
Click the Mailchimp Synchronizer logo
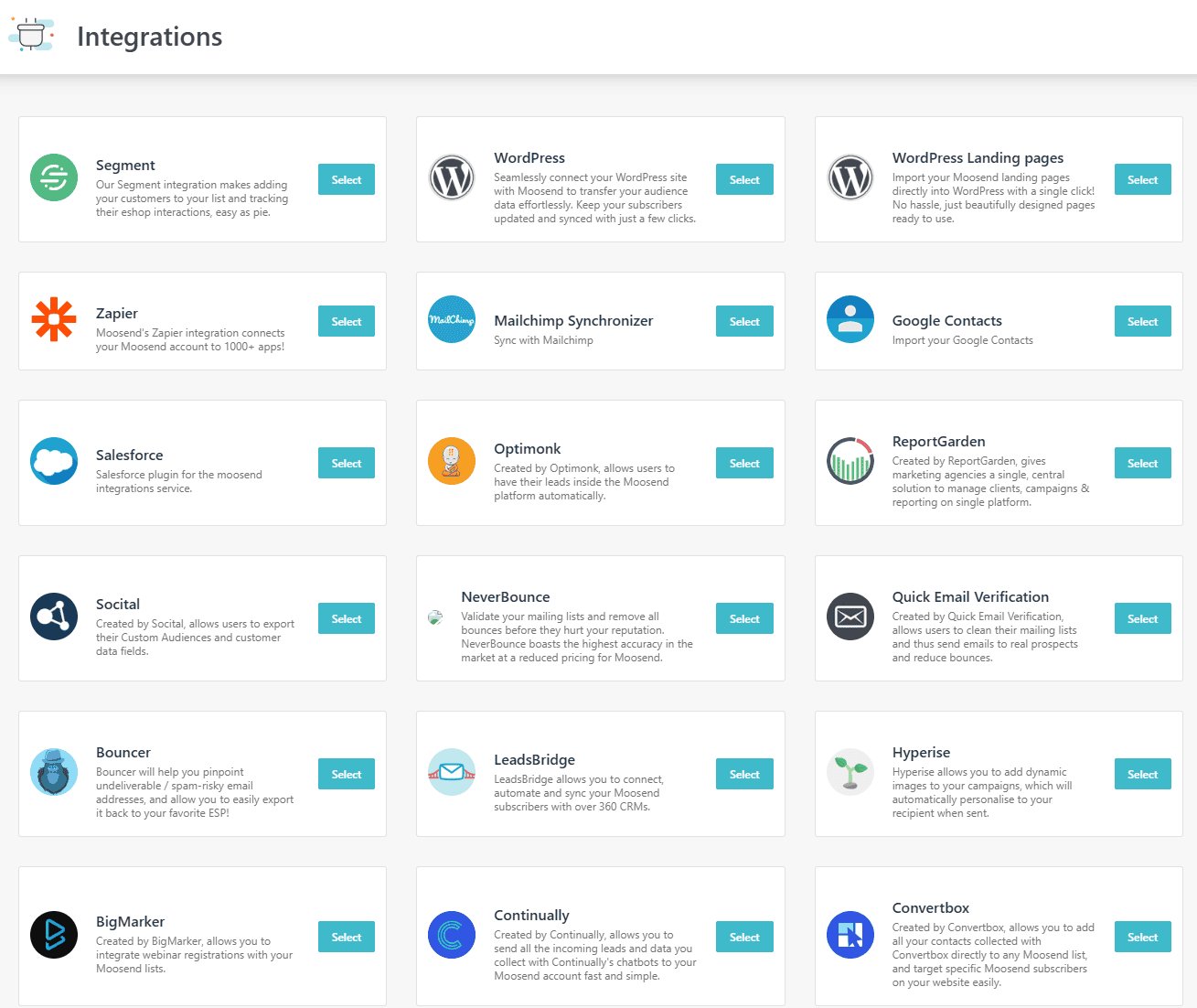[452, 319]
